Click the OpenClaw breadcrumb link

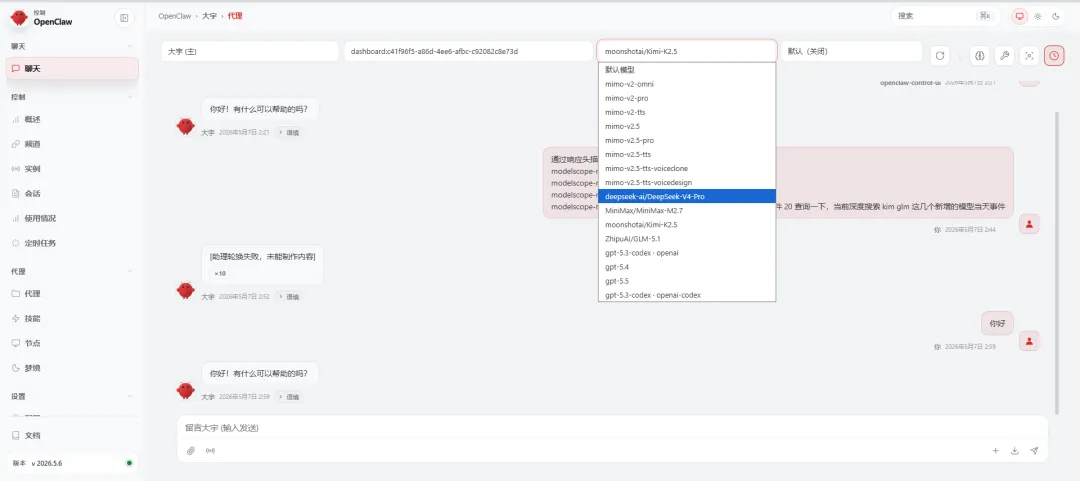pos(174,16)
